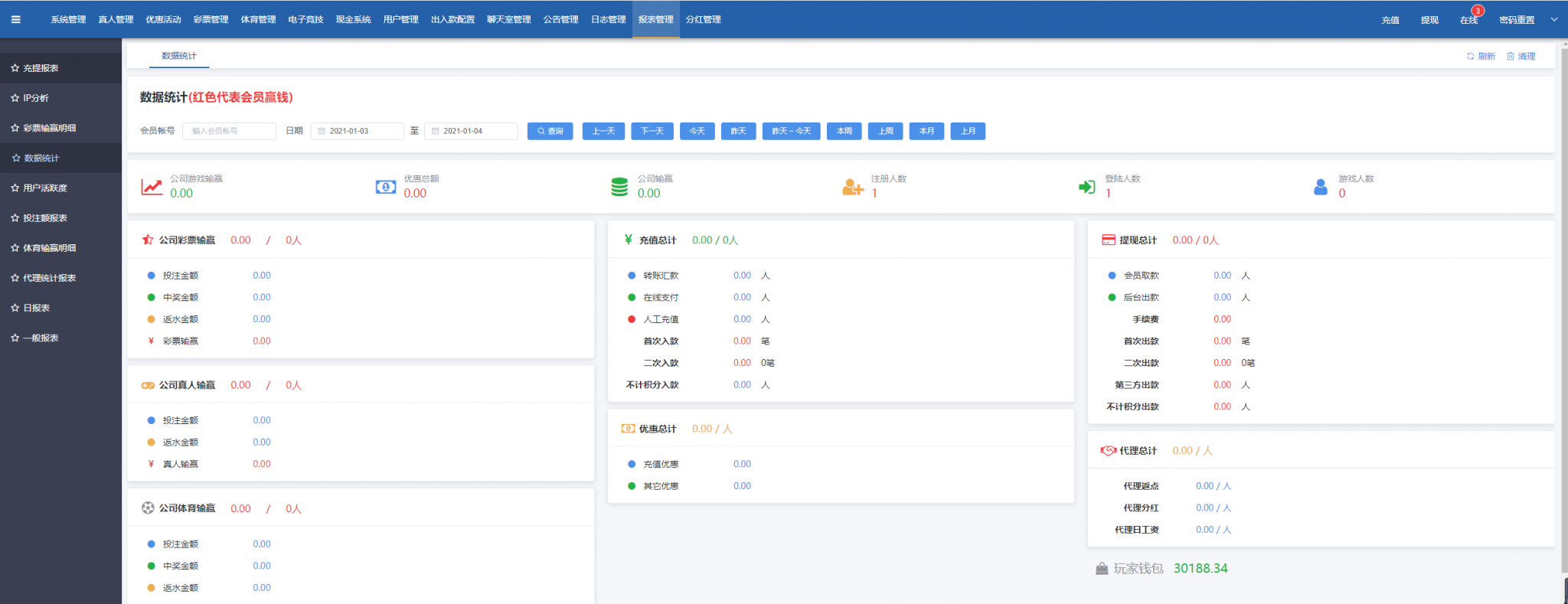Click the online users notification badge
This screenshot has height=604, width=1568.
pos(1478,11)
